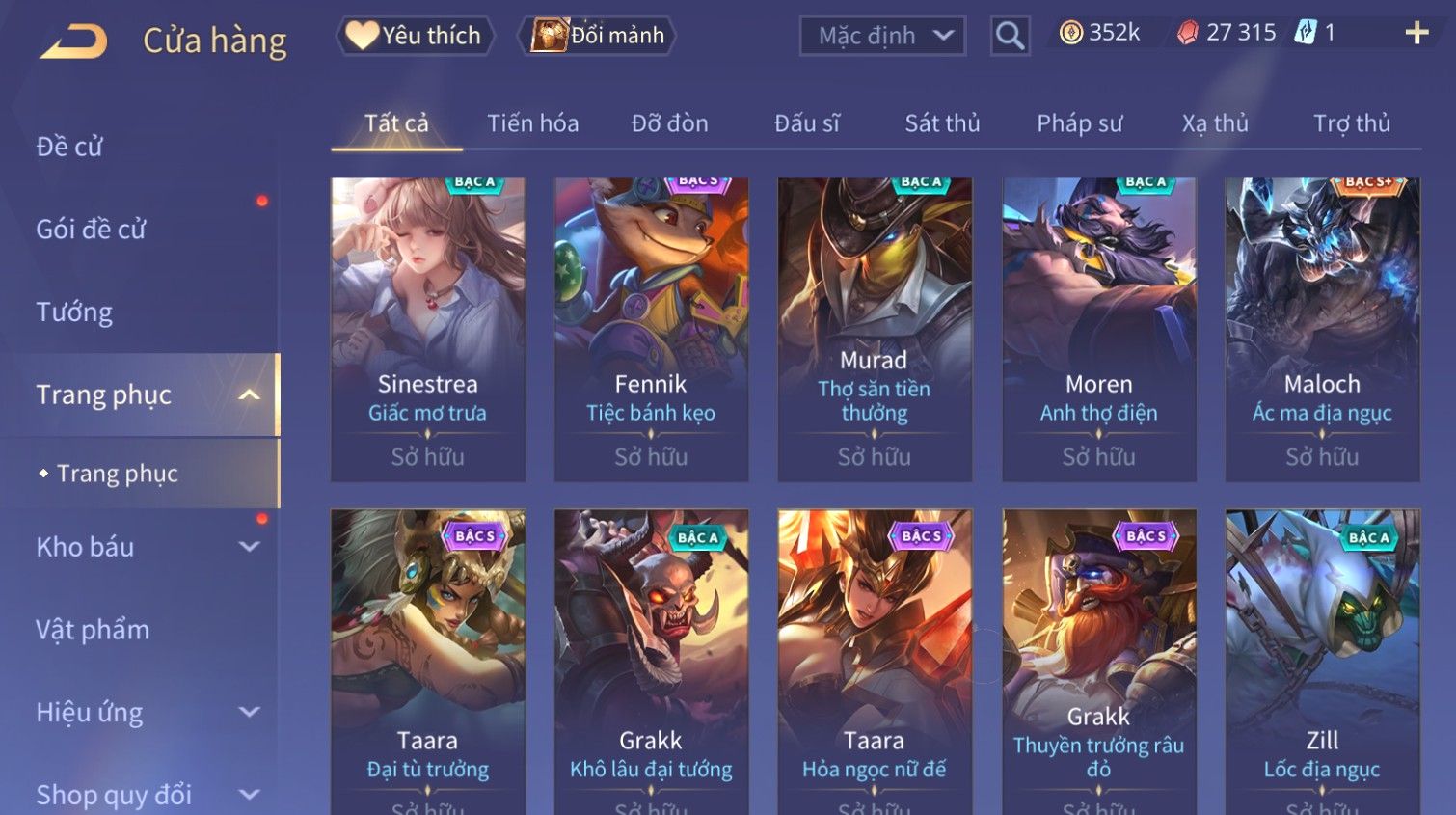Switch to the Pháp sư tab
This screenshot has height=815, width=1456.
[1080, 123]
